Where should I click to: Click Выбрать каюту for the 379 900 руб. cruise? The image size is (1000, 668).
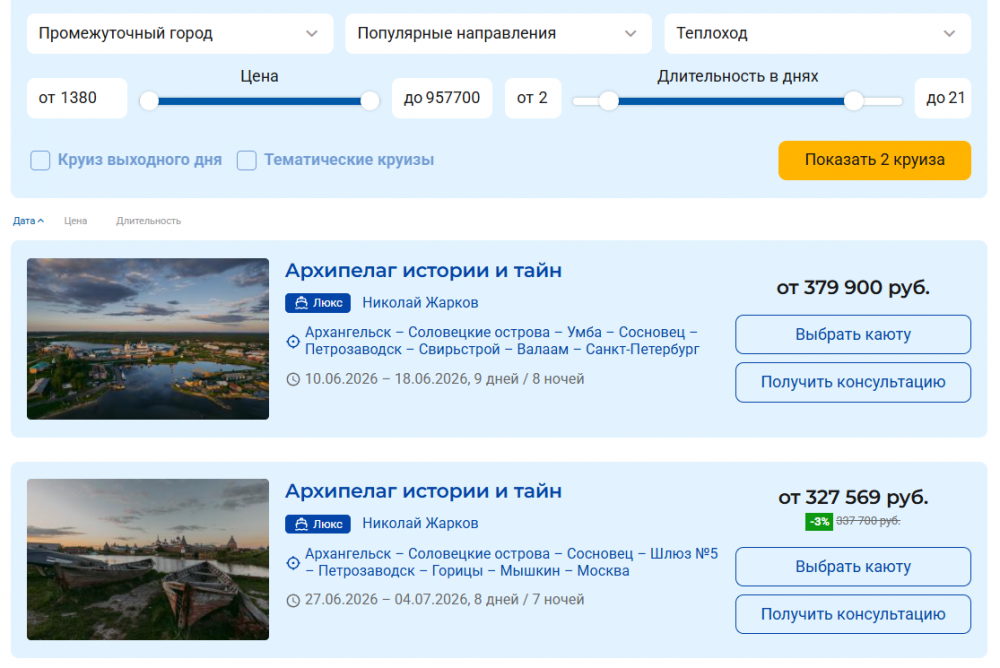(853, 335)
